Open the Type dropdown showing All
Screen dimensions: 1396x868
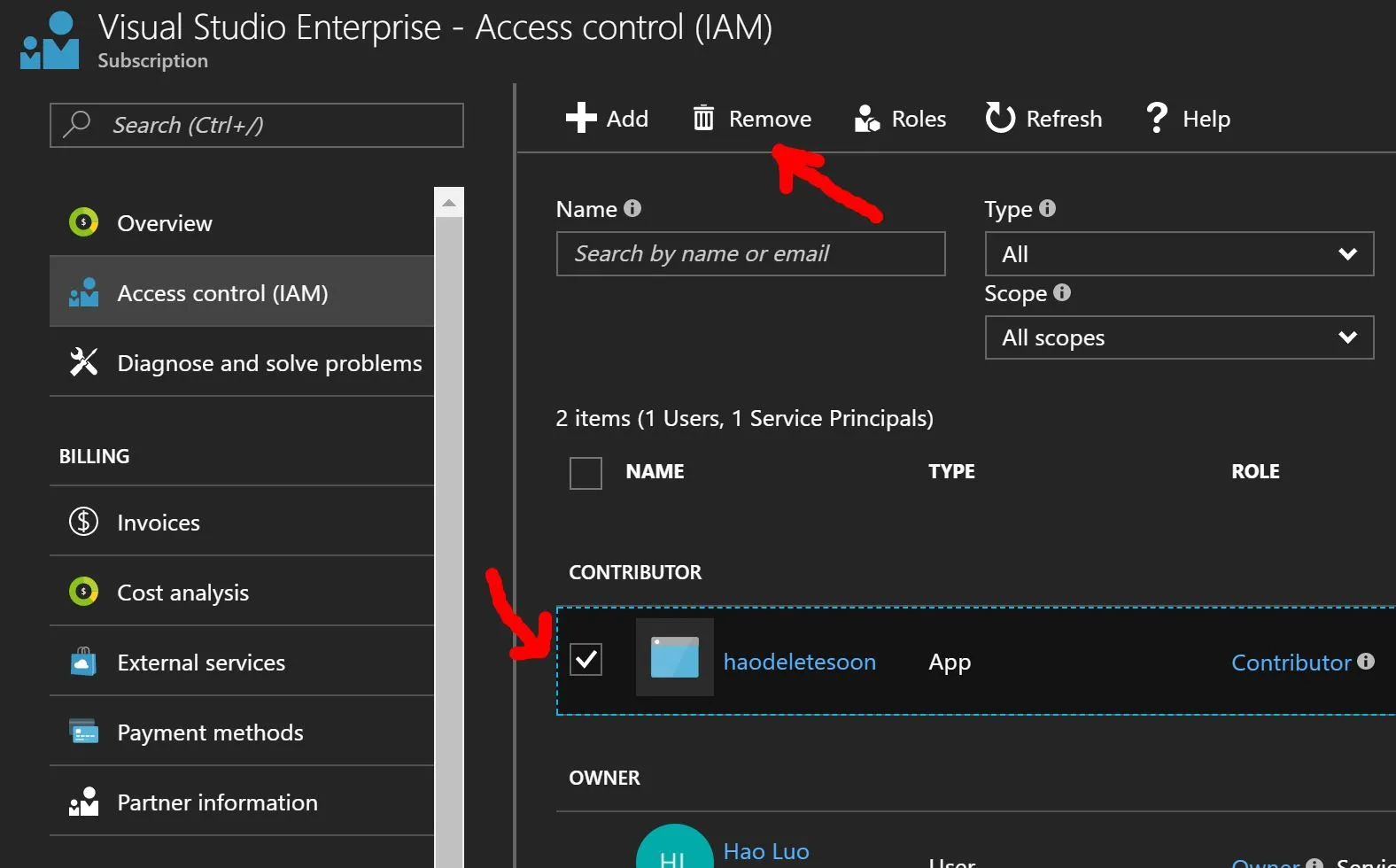click(1179, 254)
